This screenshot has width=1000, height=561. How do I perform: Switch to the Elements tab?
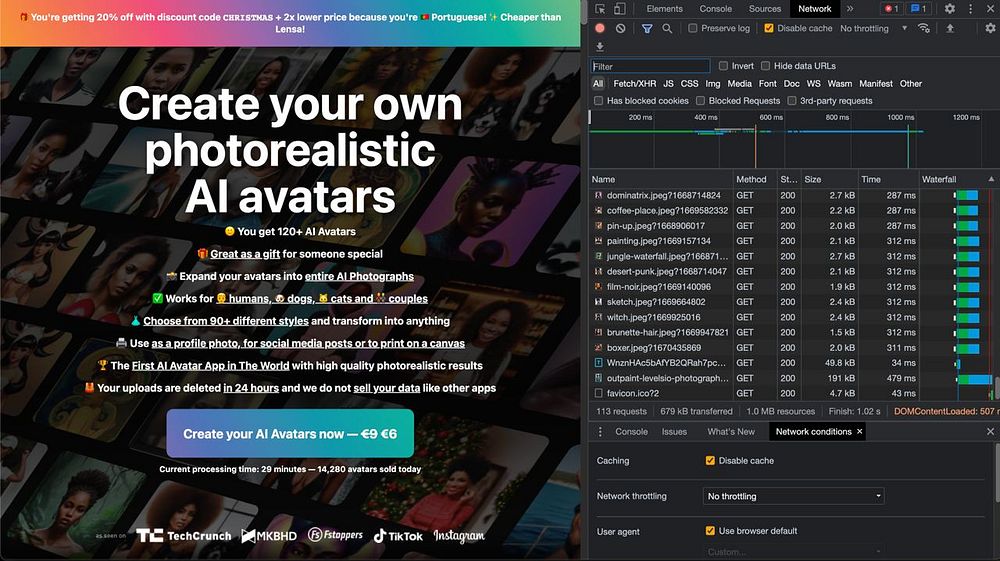(x=665, y=8)
